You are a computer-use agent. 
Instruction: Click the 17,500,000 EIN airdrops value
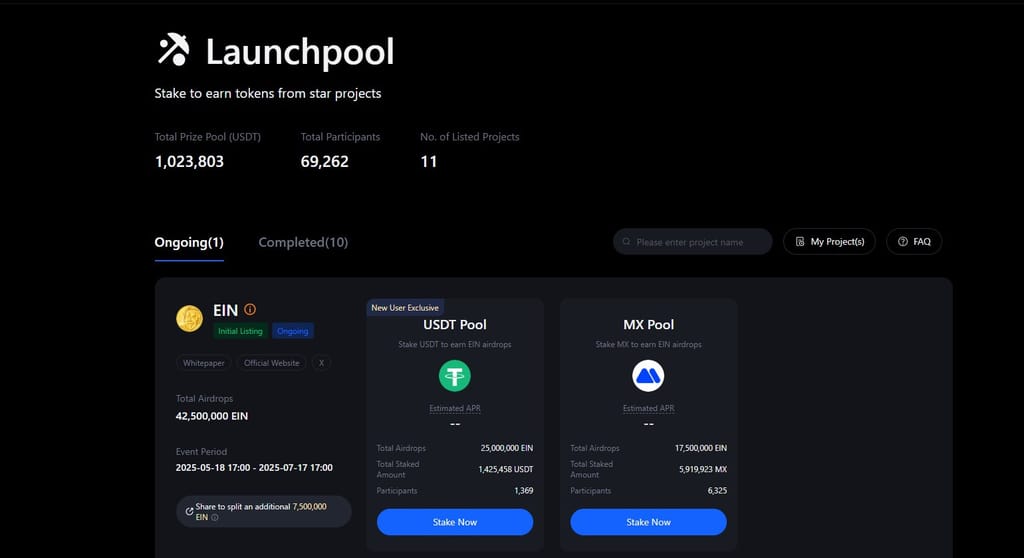701,448
